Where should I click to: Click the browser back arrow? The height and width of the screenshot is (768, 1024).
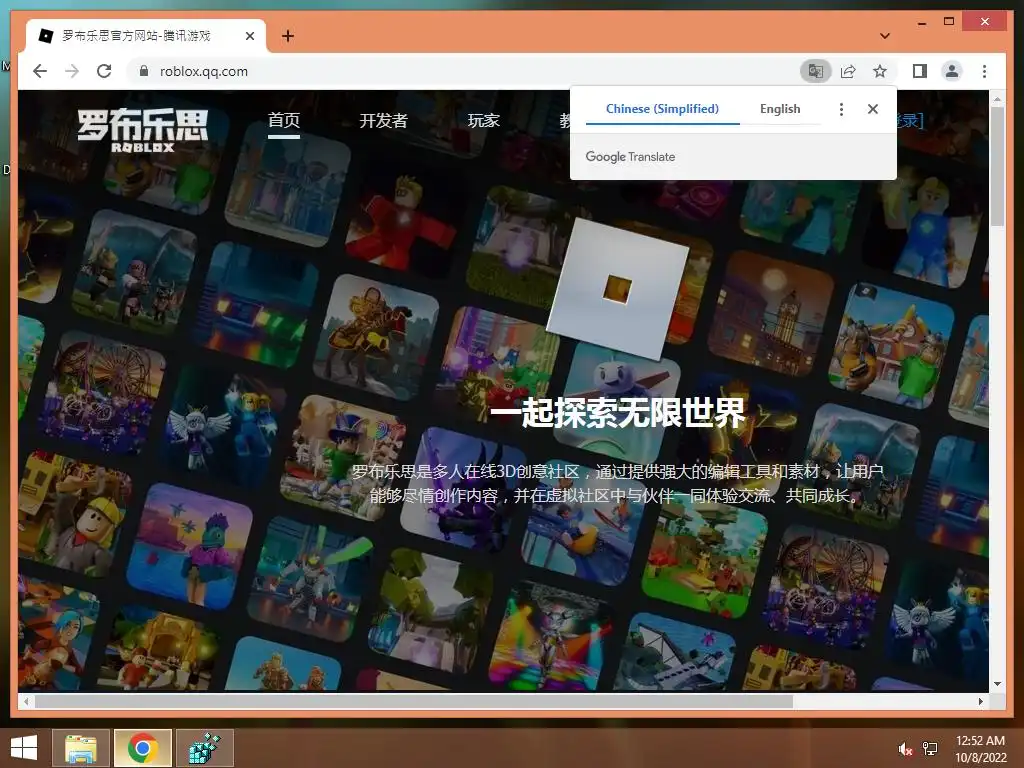(x=40, y=71)
